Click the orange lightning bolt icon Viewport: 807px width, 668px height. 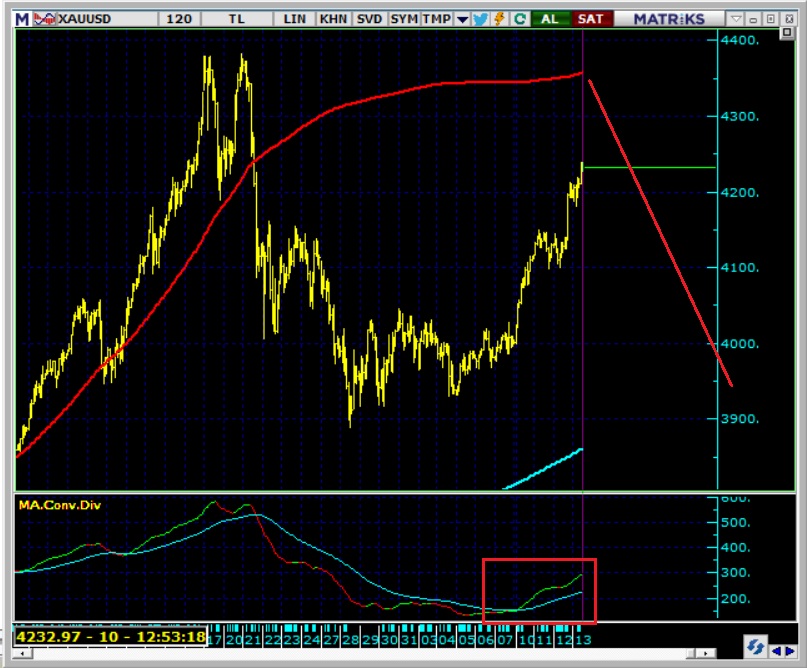coord(498,18)
